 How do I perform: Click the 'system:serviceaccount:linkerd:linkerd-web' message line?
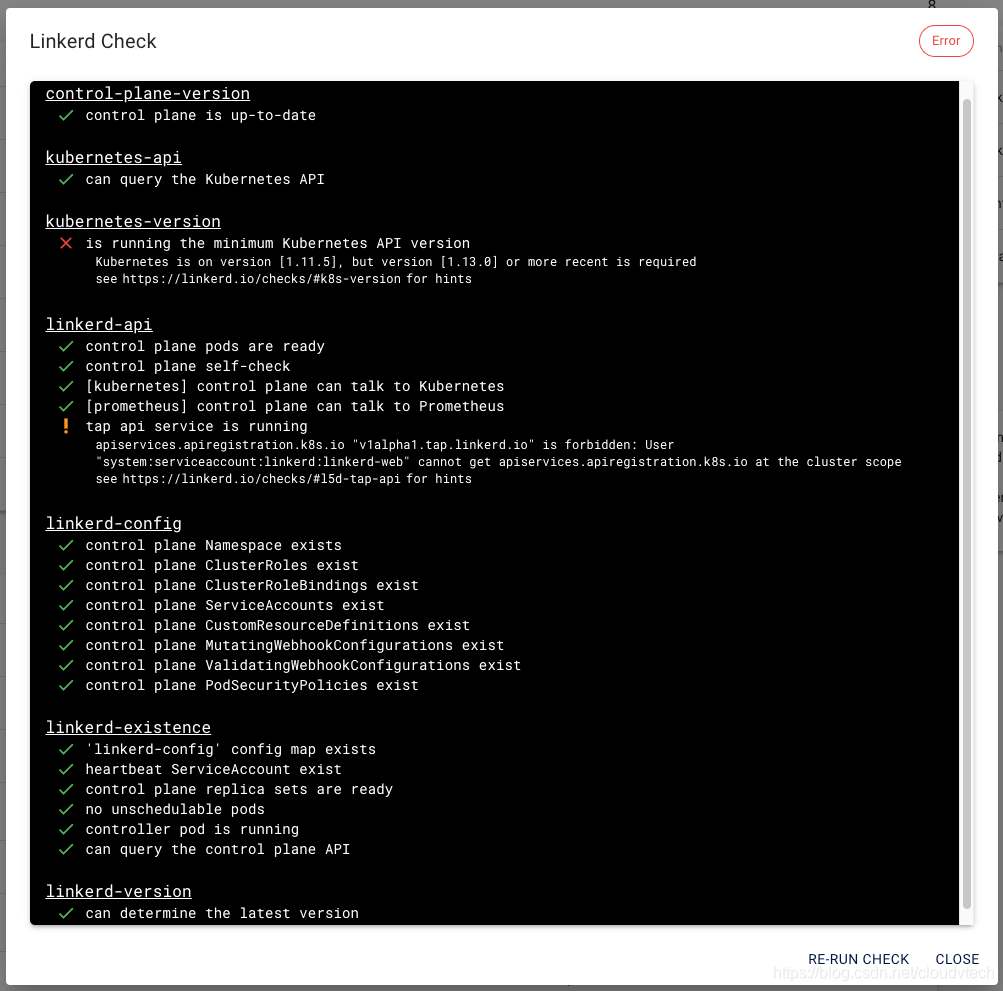[x=498, y=462]
